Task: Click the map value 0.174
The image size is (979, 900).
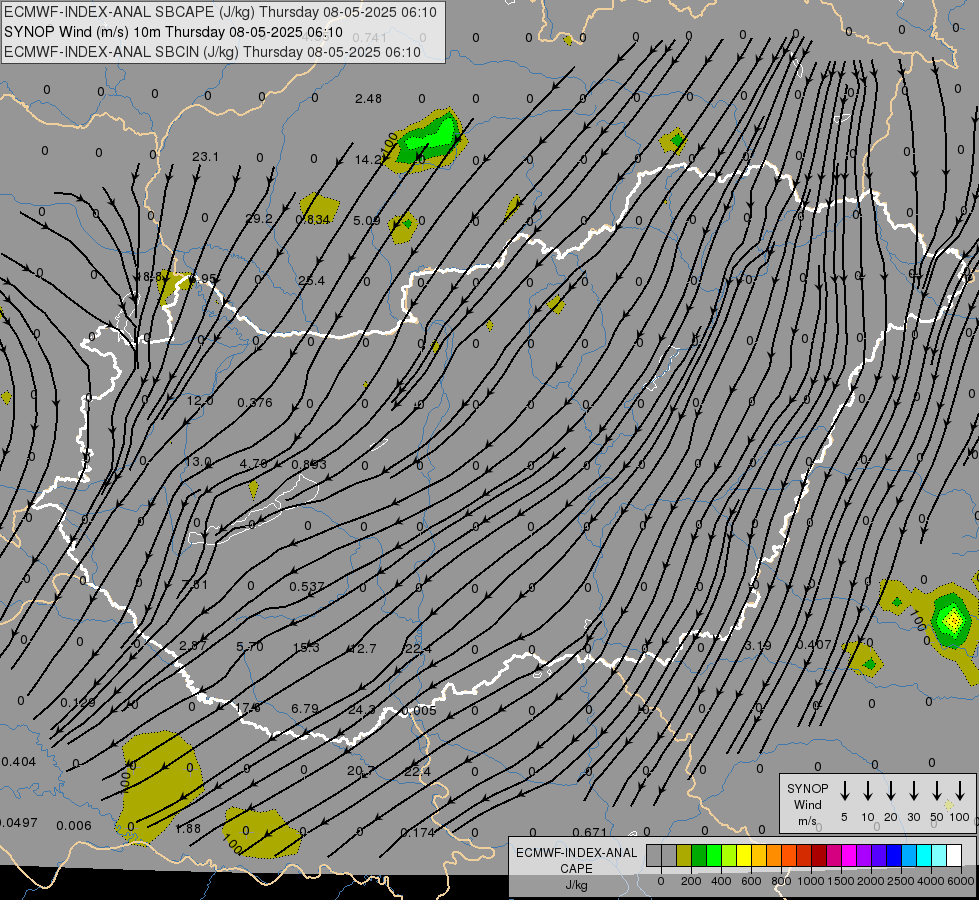Action: point(418,833)
